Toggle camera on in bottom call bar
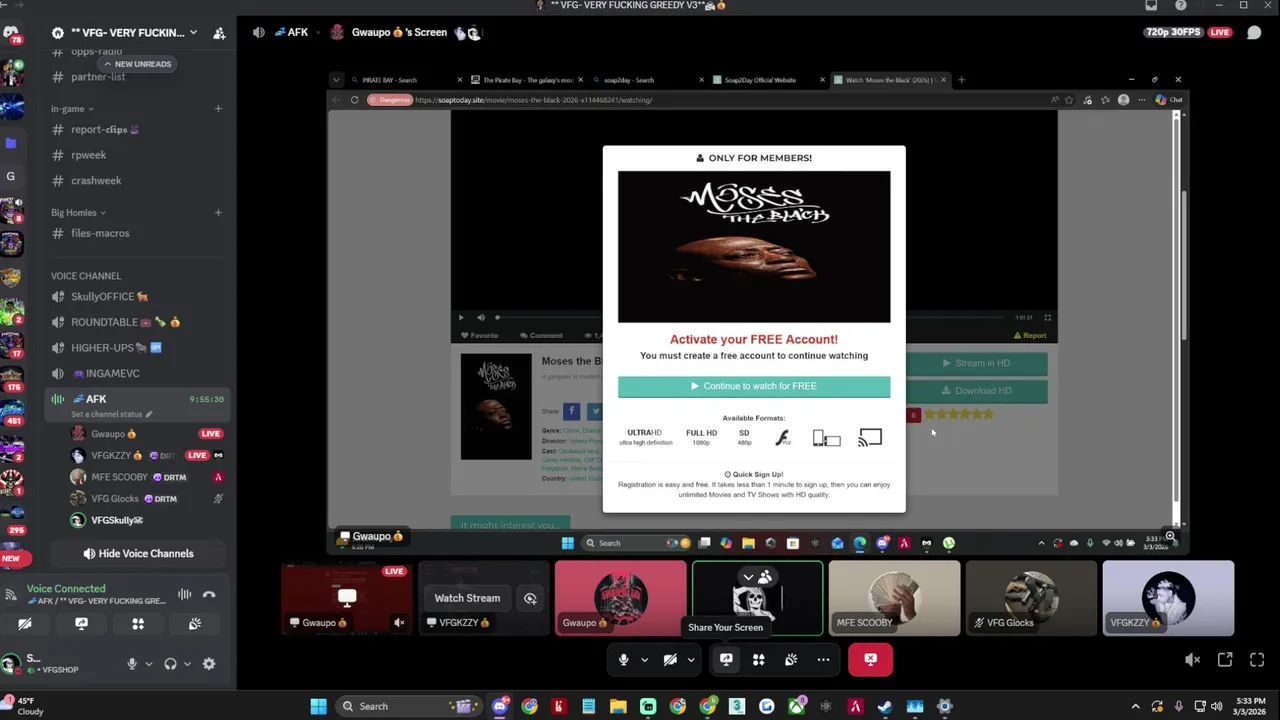Viewport: 1280px width, 720px height. click(670, 659)
